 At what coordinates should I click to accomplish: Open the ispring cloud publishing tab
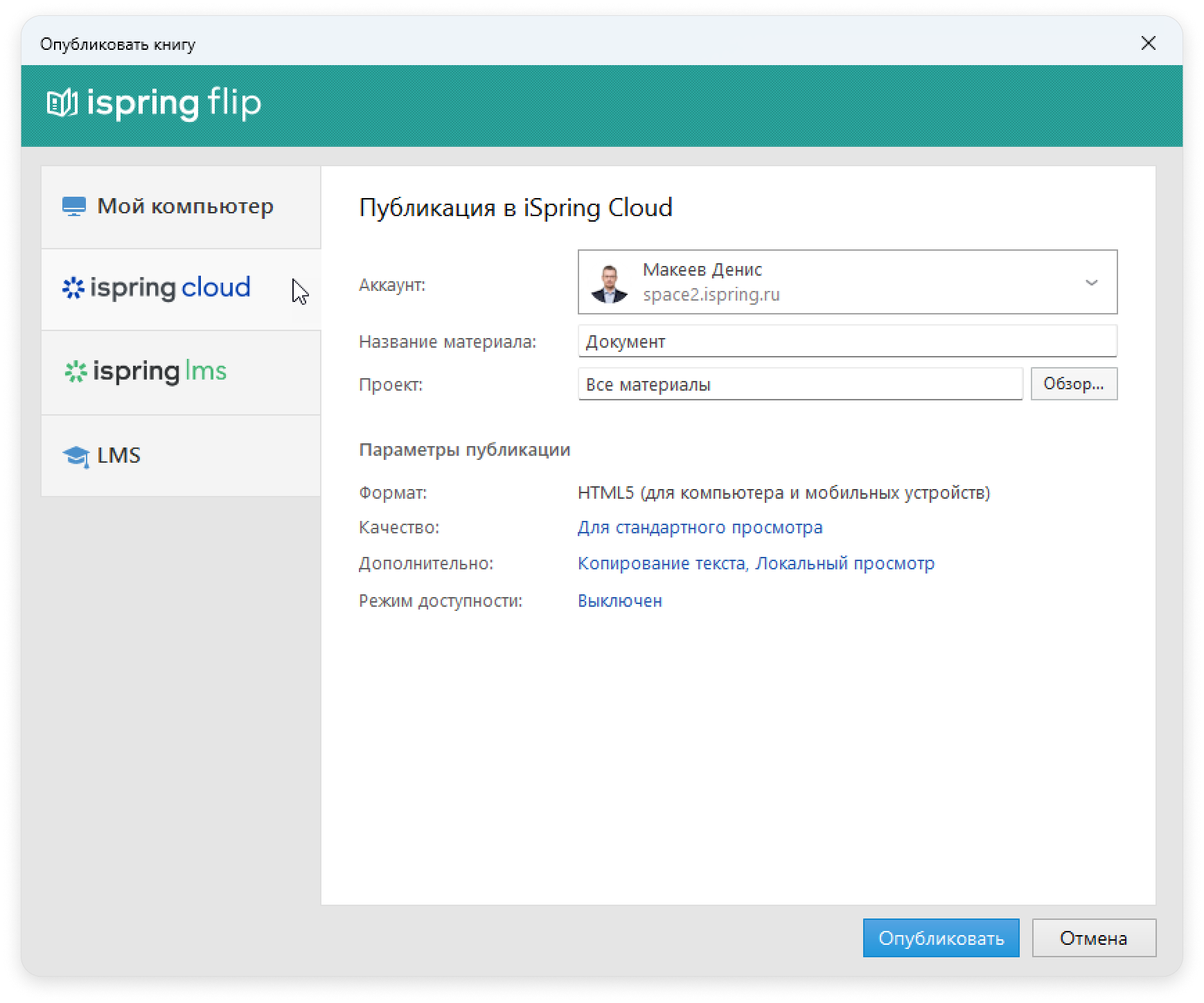coord(181,289)
